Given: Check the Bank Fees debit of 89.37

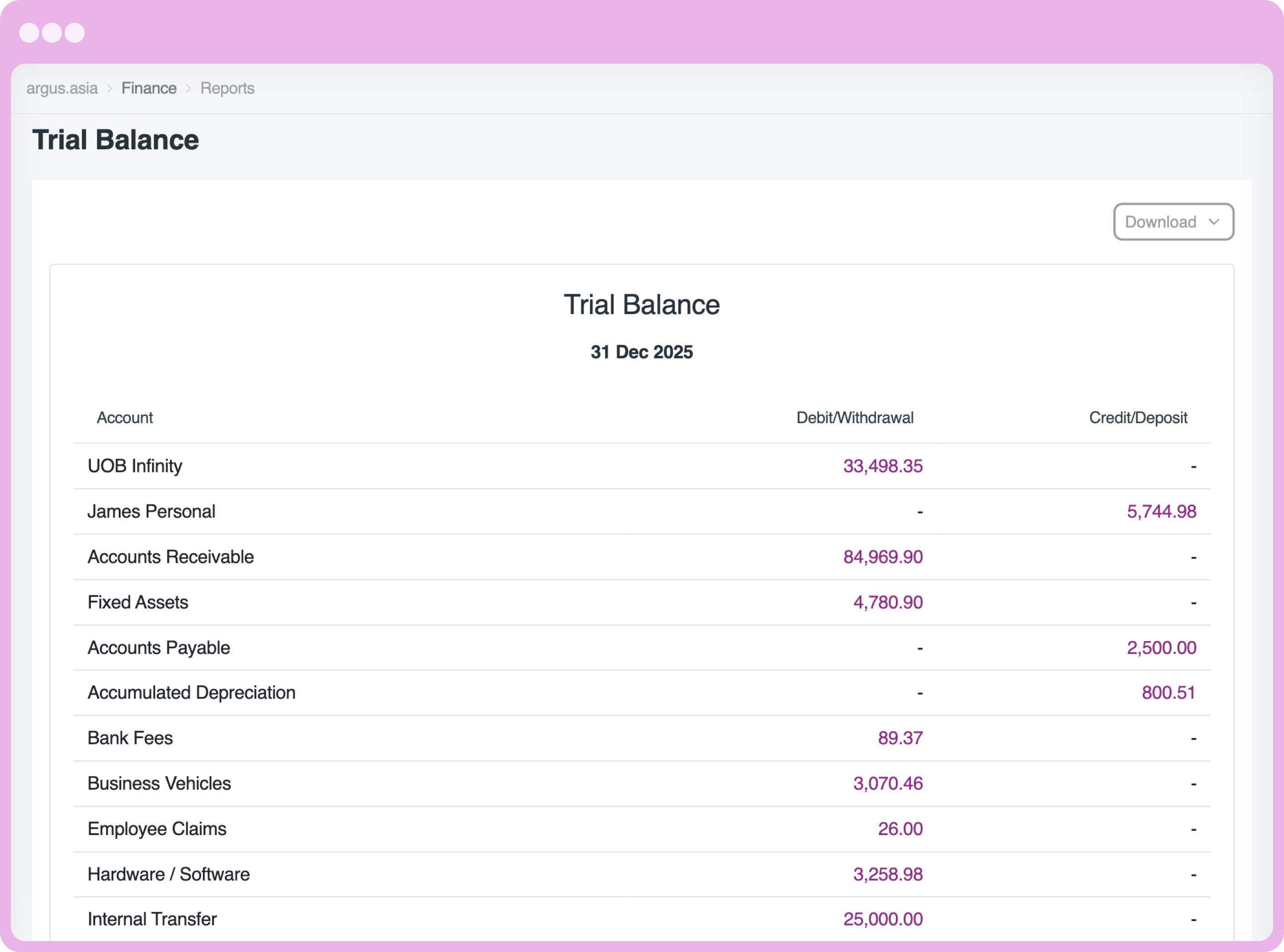Looking at the screenshot, I should [x=901, y=738].
